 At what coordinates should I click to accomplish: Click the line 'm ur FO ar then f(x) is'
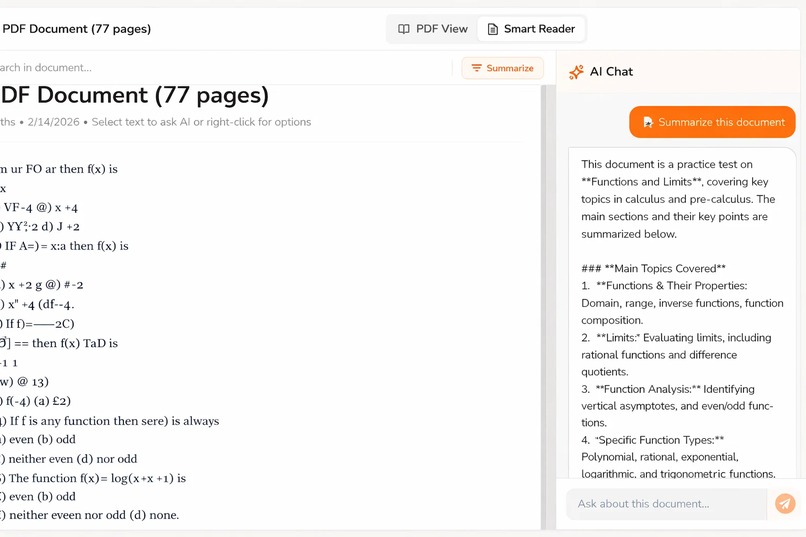tap(59, 169)
